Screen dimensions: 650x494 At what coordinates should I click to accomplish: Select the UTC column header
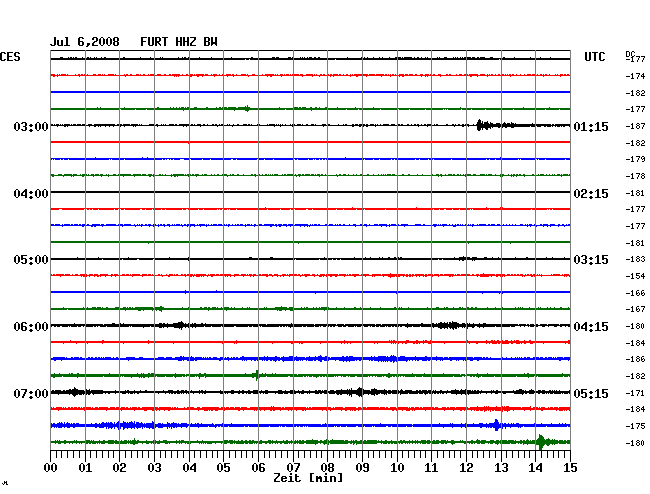[x=594, y=57]
